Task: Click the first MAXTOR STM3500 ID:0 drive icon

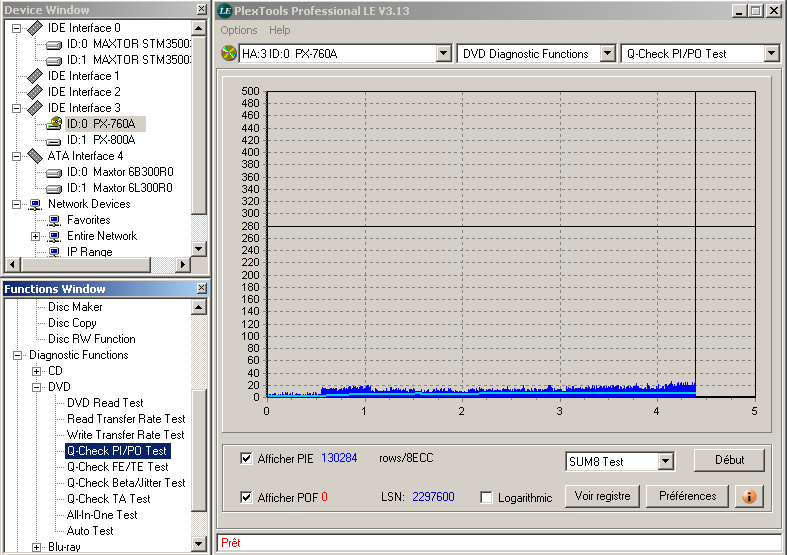Action: coord(54,45)
